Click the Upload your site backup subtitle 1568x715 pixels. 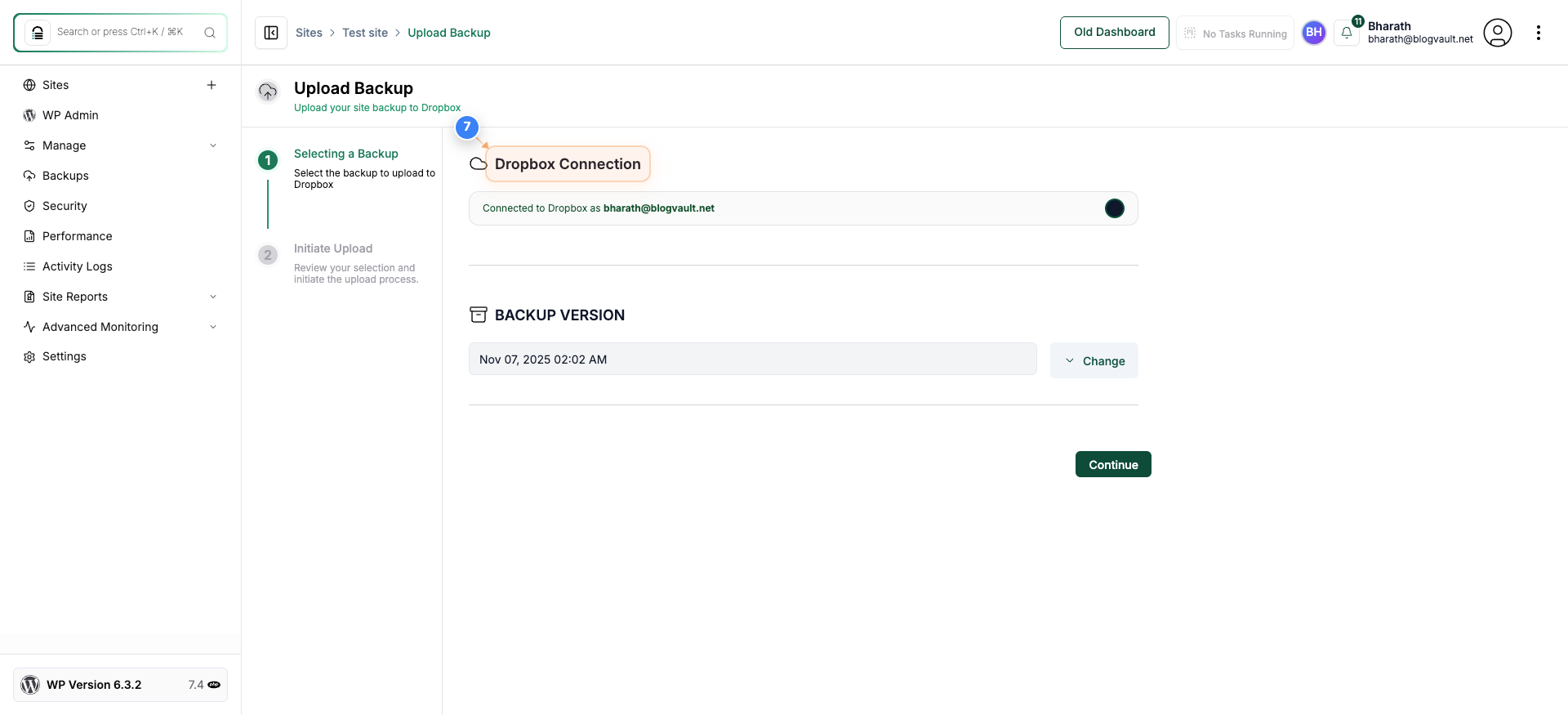click(377, 108)
